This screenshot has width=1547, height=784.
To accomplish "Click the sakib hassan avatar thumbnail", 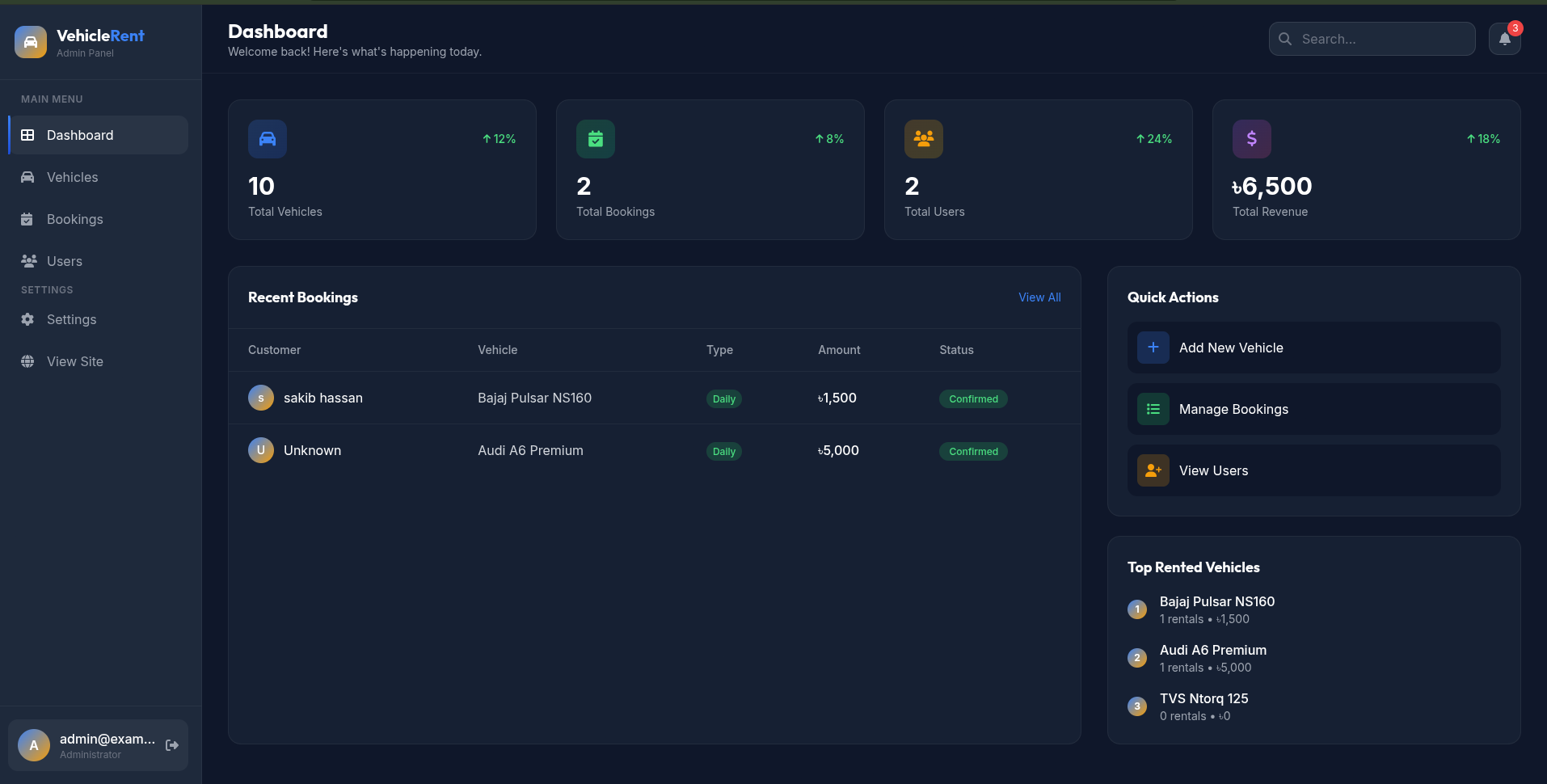I will pos(260,398).
